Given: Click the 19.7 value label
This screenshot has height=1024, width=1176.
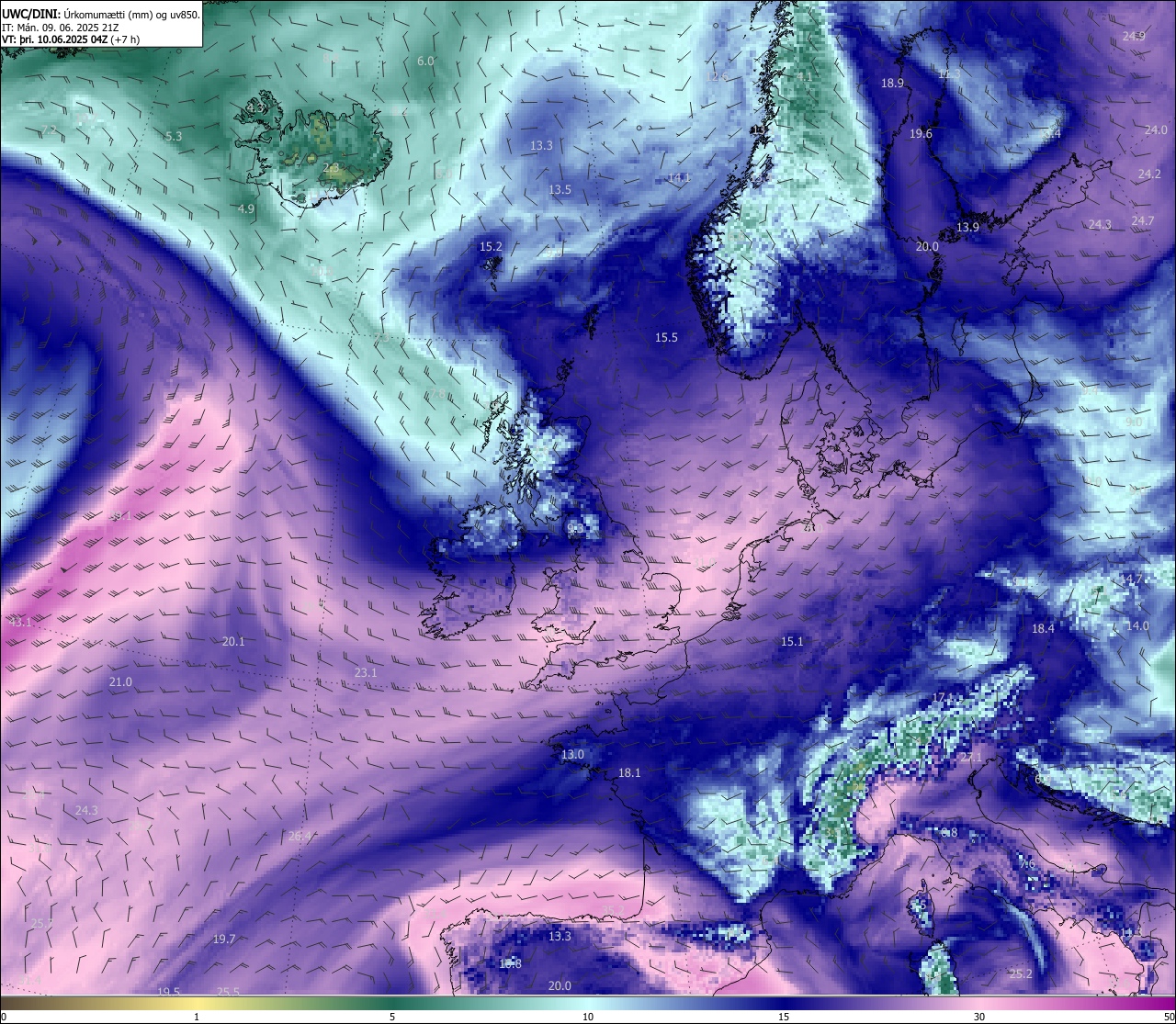Looking at the screenshot, I should pyautogui.click(x=224, y=940).
